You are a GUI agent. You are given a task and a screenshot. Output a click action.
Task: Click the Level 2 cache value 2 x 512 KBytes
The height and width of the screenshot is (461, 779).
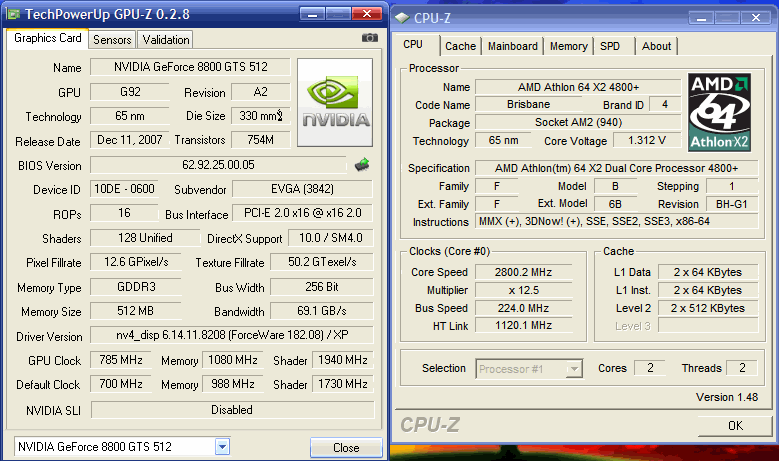pos(708,308)
